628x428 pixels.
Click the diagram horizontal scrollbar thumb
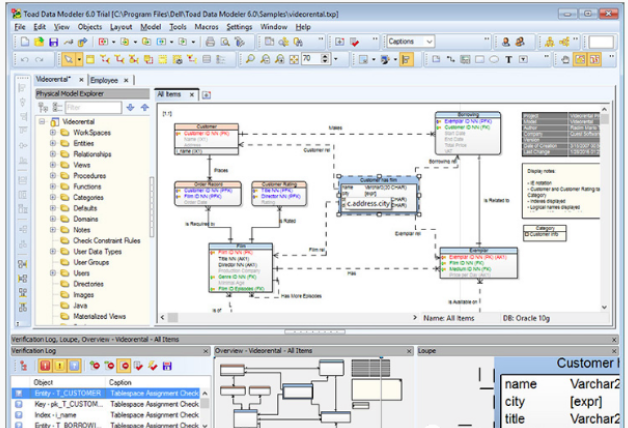coord(173,317)
